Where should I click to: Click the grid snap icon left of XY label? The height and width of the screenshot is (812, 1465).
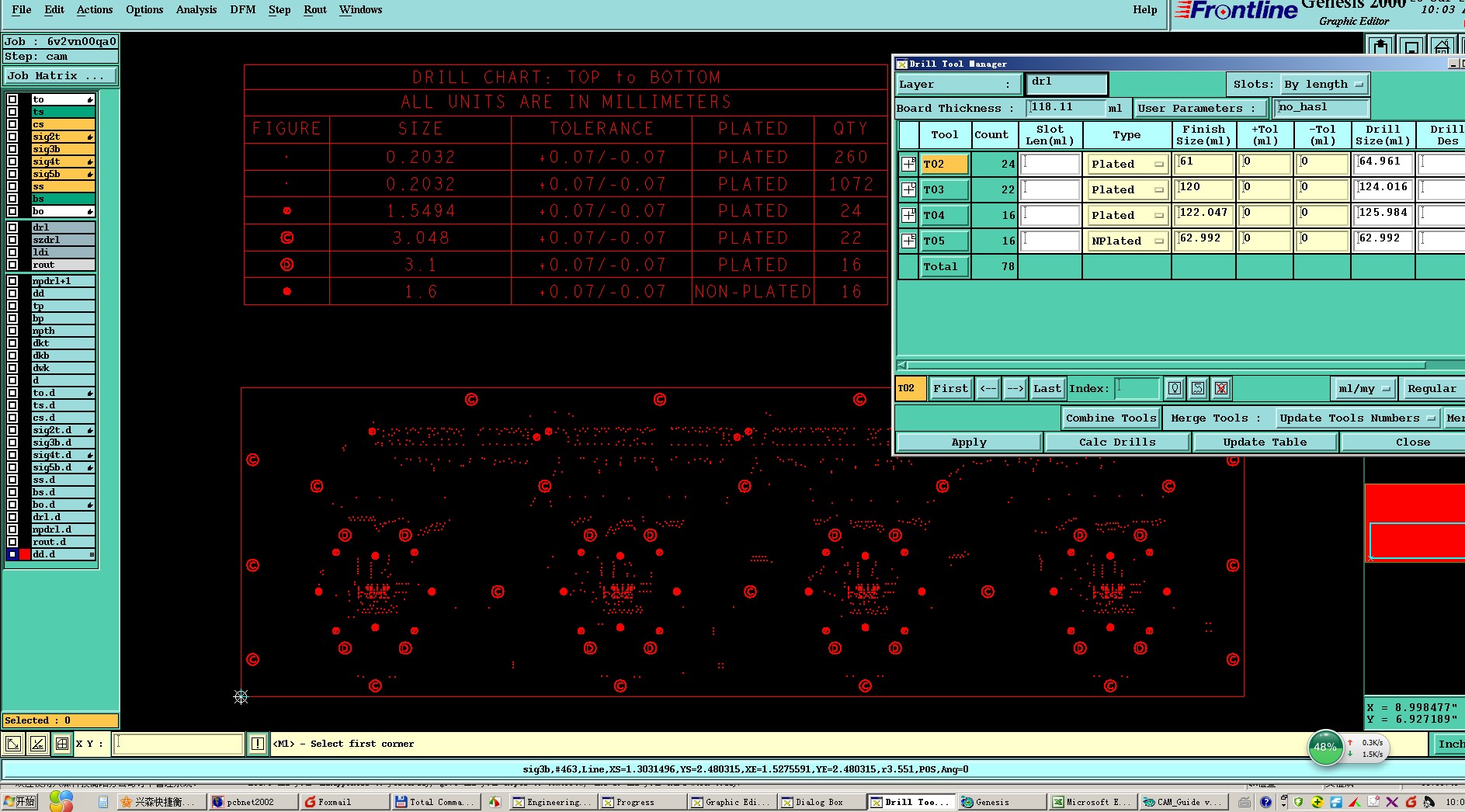tap(62, 744)
